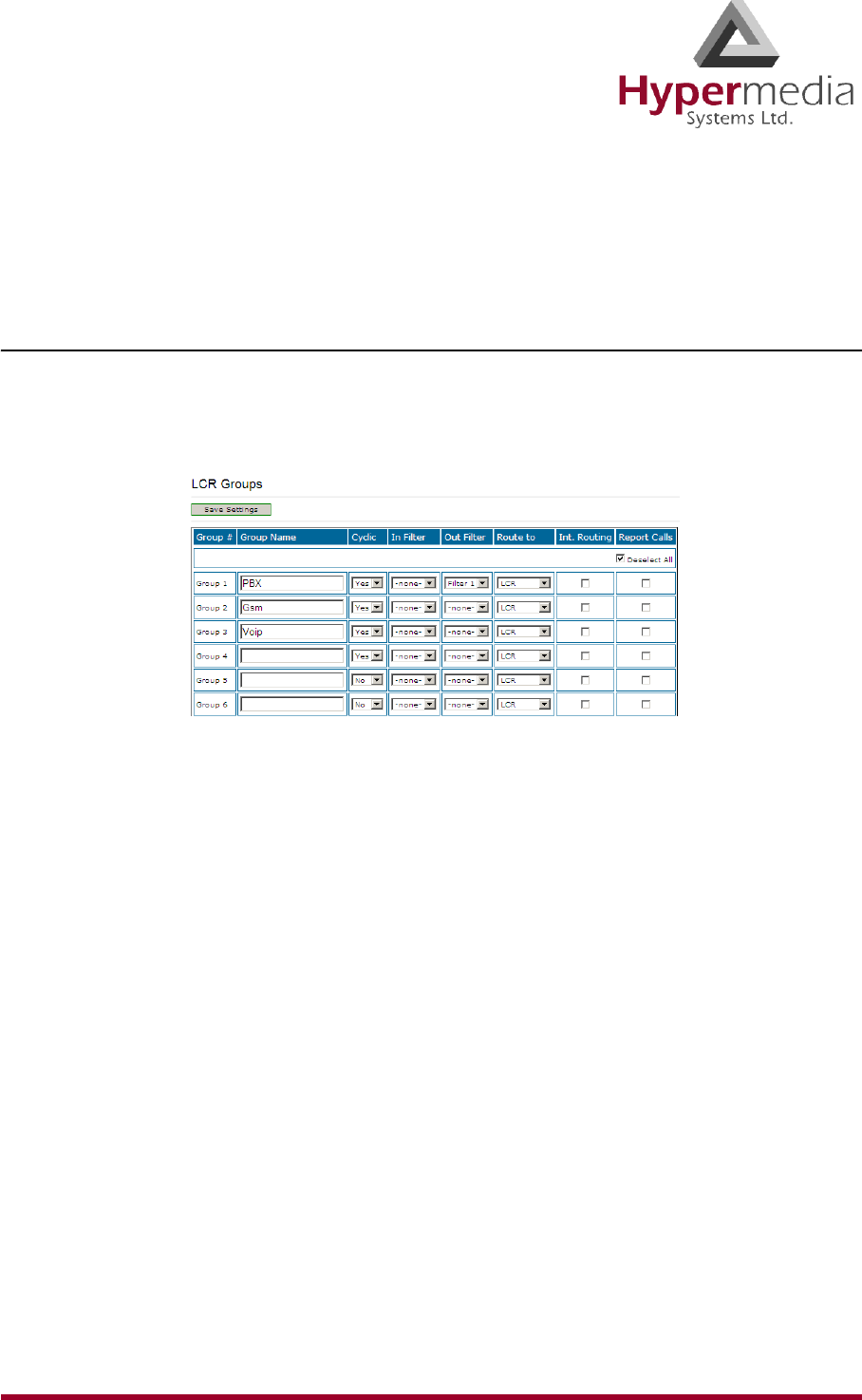Open In Filter dropdown for Group 2
Viewport: 862px width, 1400px height.
point(414,608)
